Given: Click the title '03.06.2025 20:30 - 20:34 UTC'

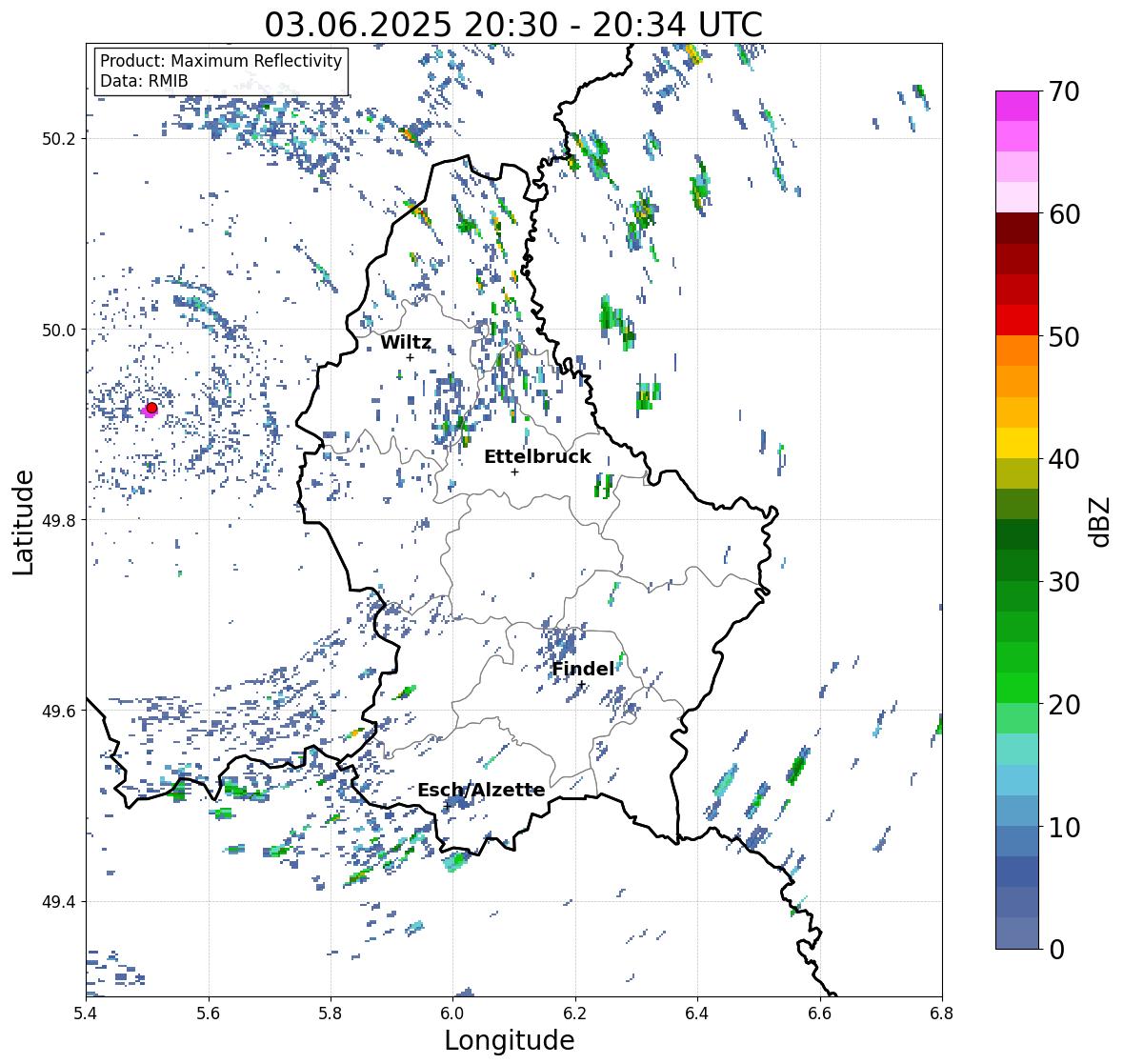Looking at the screenshot, I should [x=513, y=25].
